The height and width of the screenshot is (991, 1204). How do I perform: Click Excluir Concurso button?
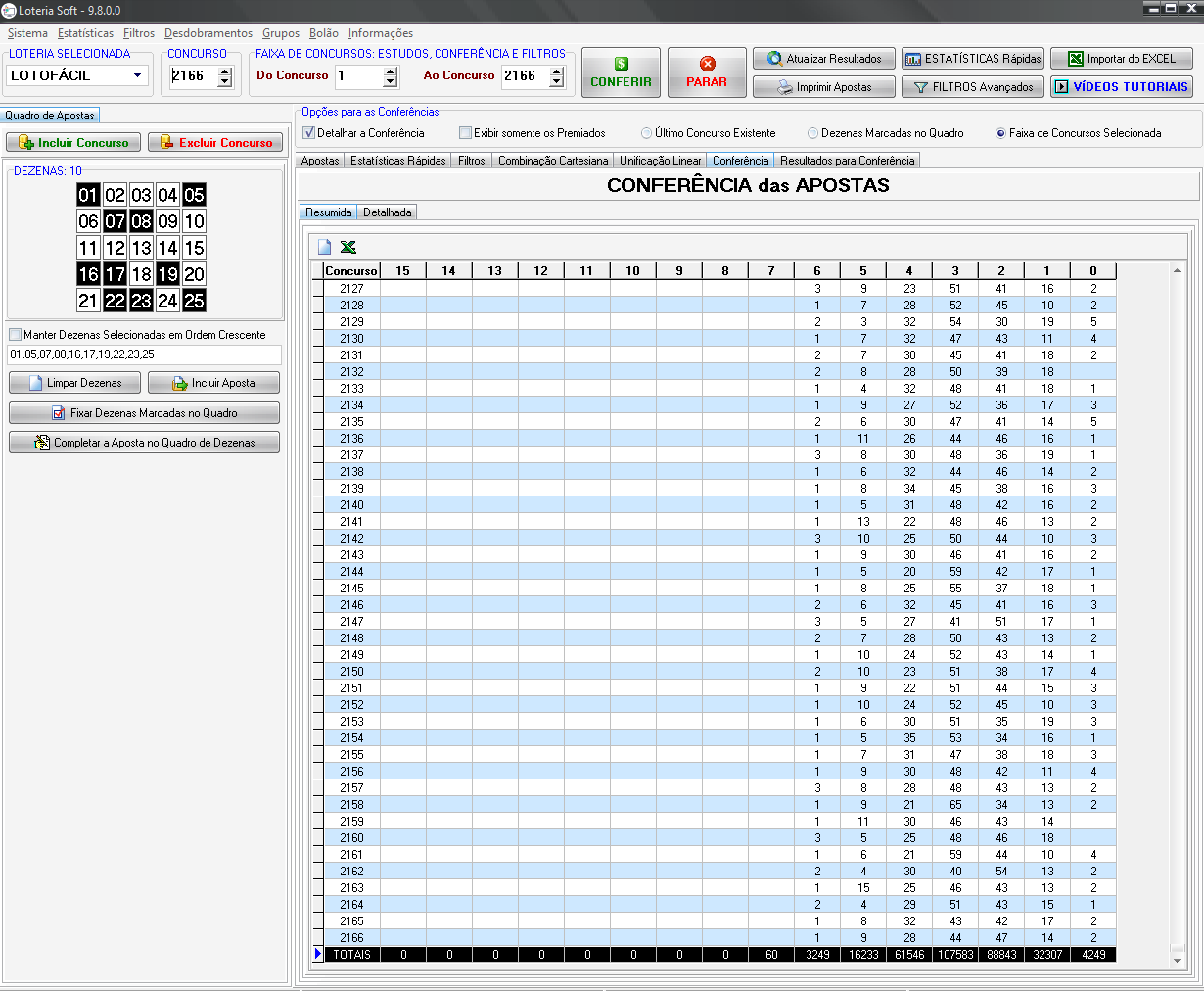click(x=215, y=143)
